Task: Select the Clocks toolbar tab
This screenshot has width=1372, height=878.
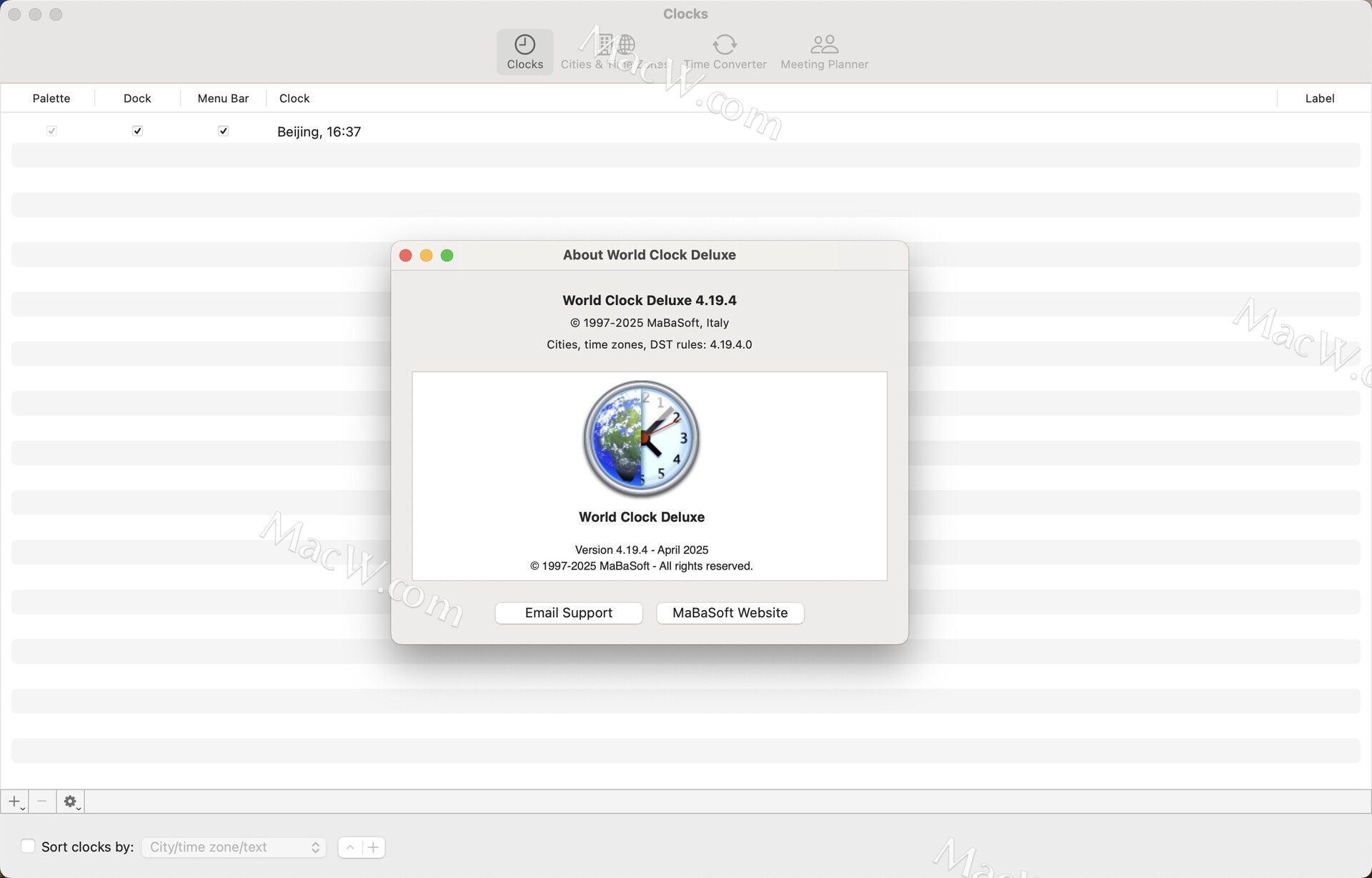Action: coord(525,52)
